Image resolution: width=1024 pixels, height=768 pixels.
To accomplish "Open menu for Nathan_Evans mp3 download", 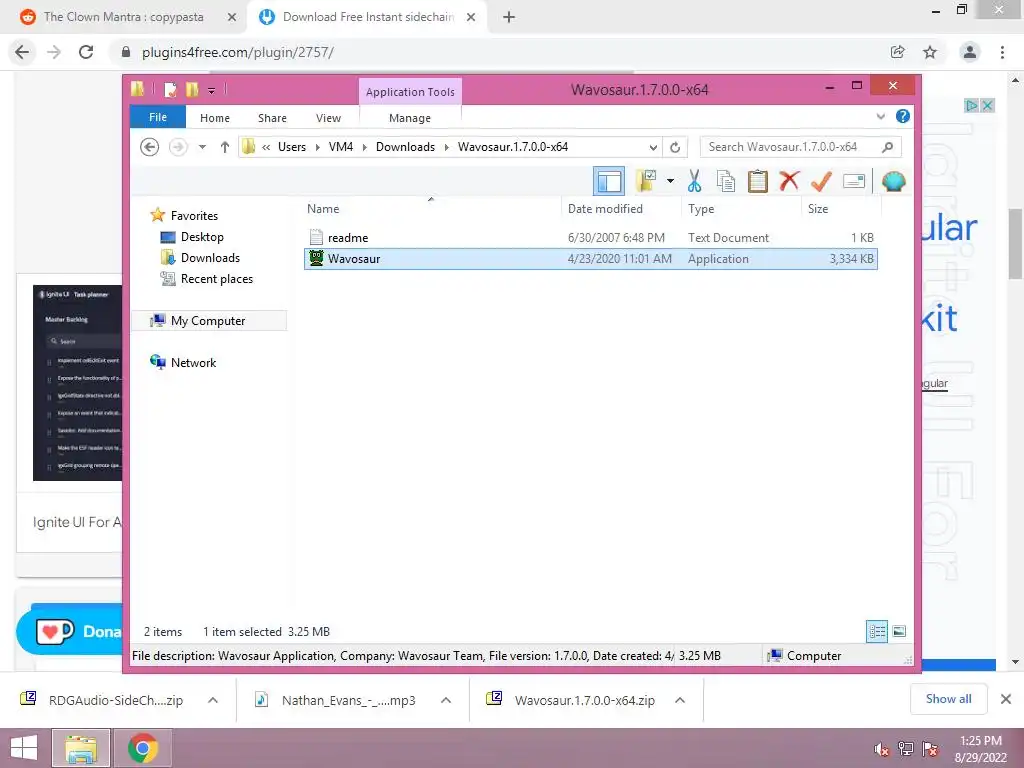I will click(x=446, y=700).
